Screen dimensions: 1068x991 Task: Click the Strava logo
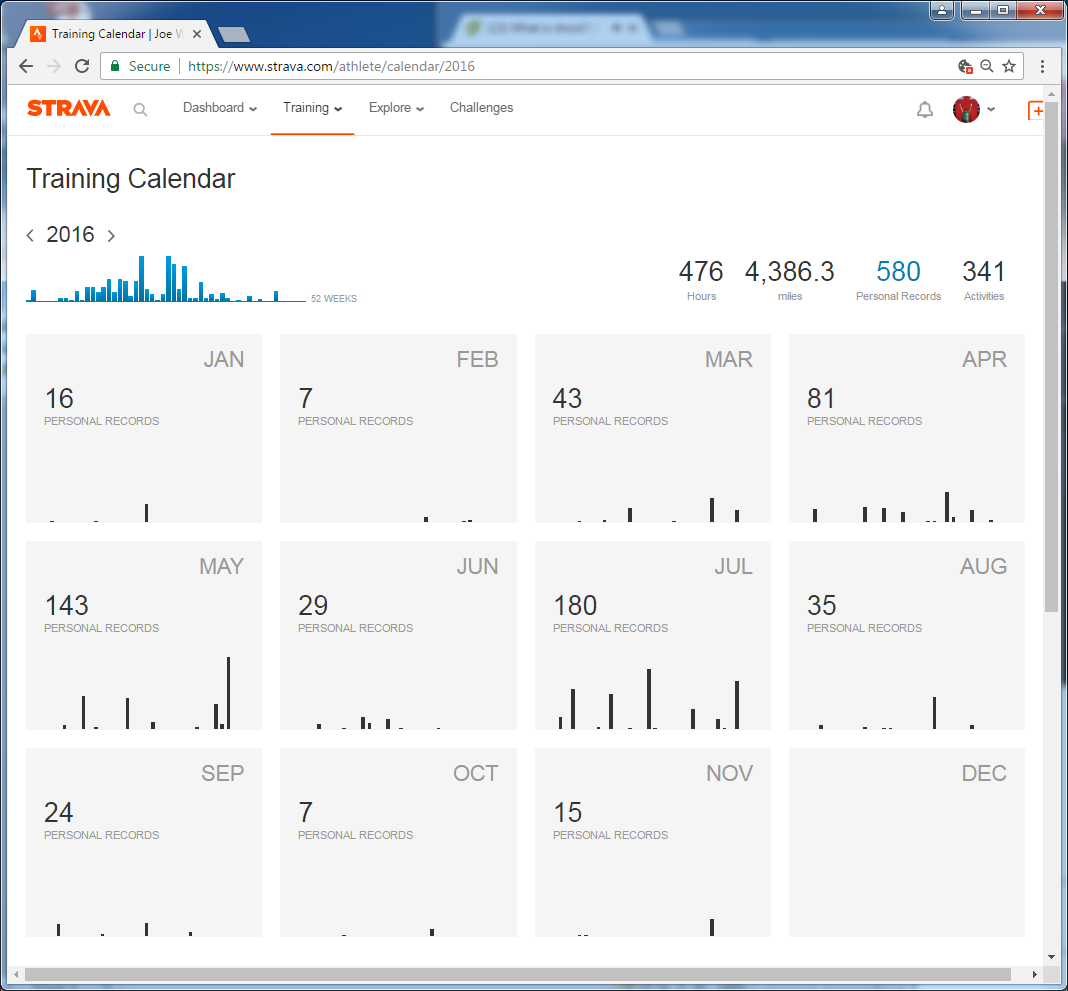pyautogui.click(x=68, y=108)
